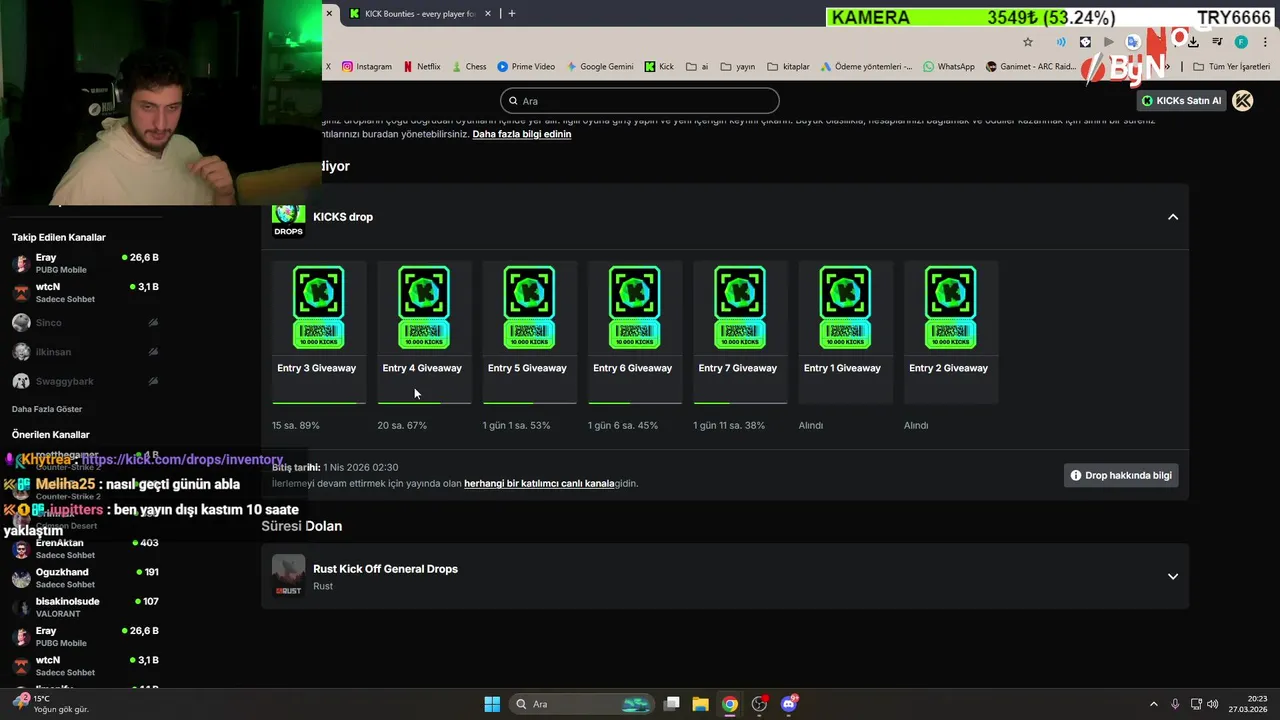
Task: Click Daha Fazla Göster in followed channels
Action: click(x=47, y=409)
